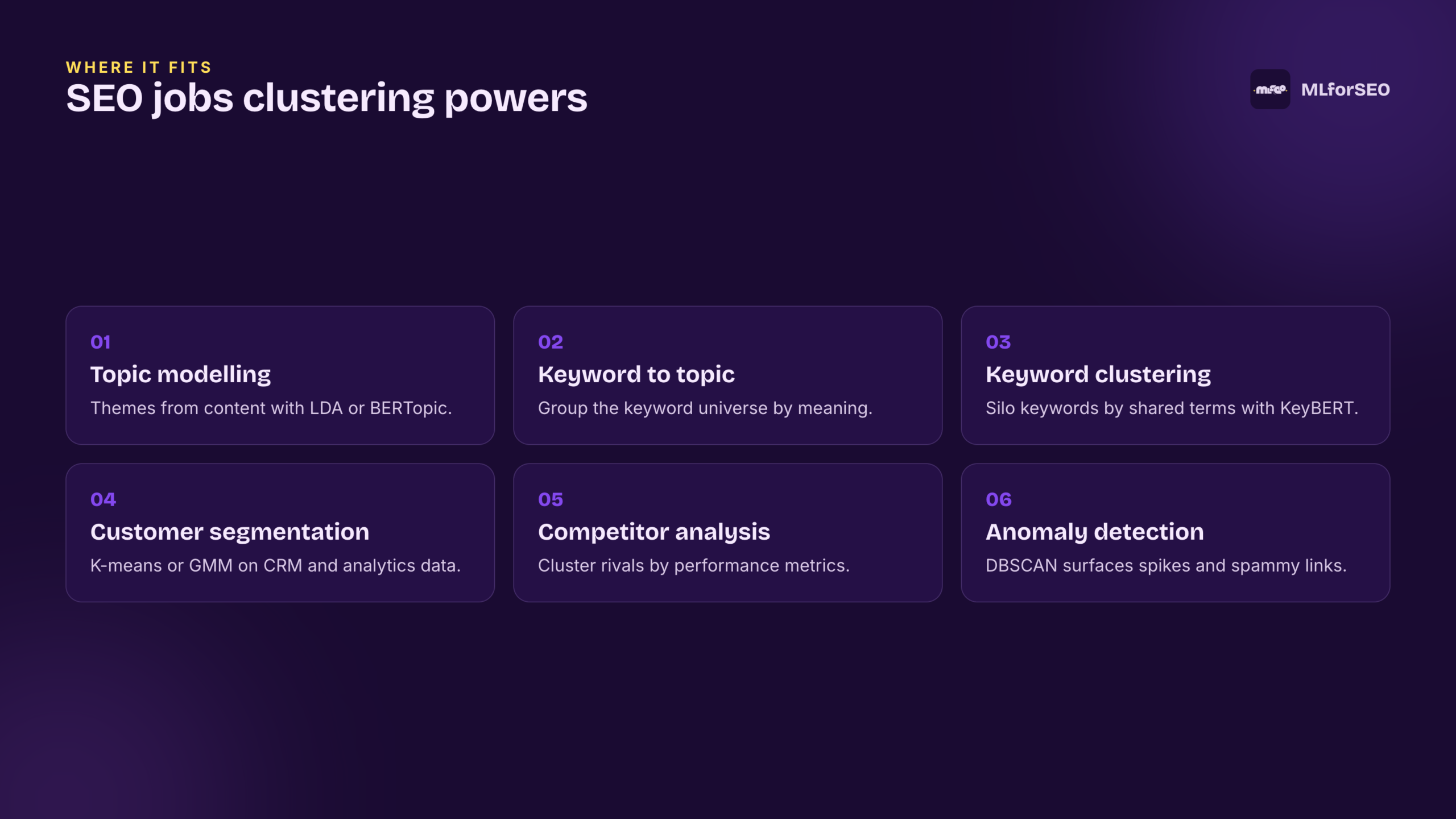The image size is (1456, 819).
Task: Click the 'SEO jobs clustering powers' title
Action: (x=326, y=99)
